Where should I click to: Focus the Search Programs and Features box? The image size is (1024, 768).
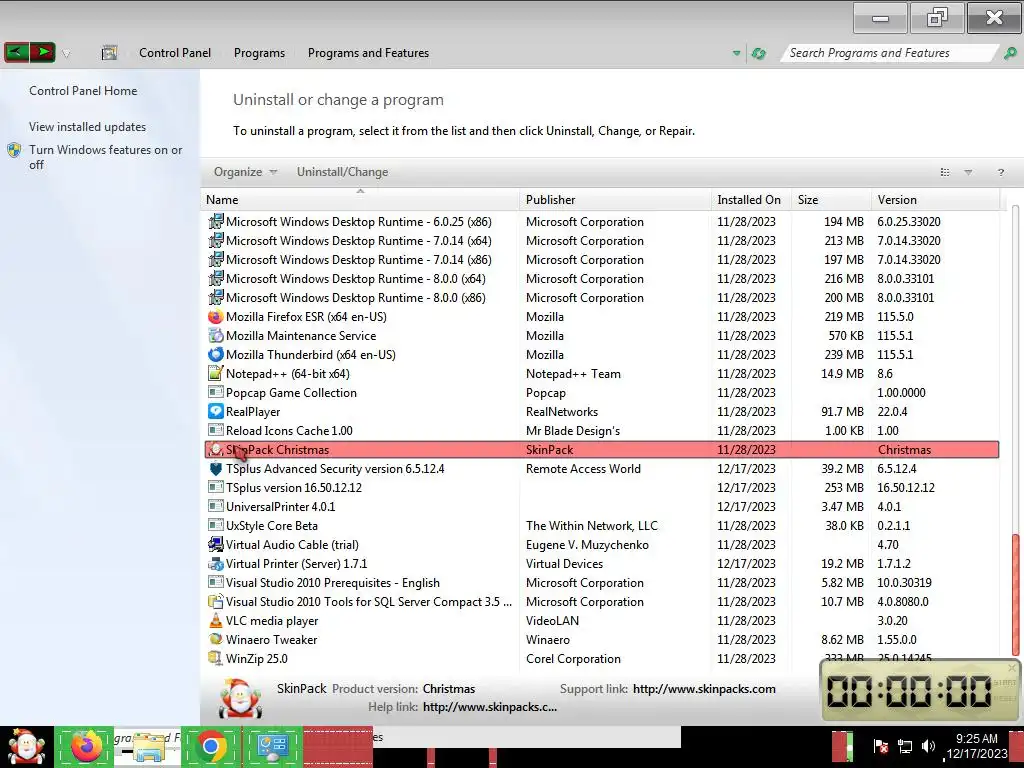click(888, 53)
